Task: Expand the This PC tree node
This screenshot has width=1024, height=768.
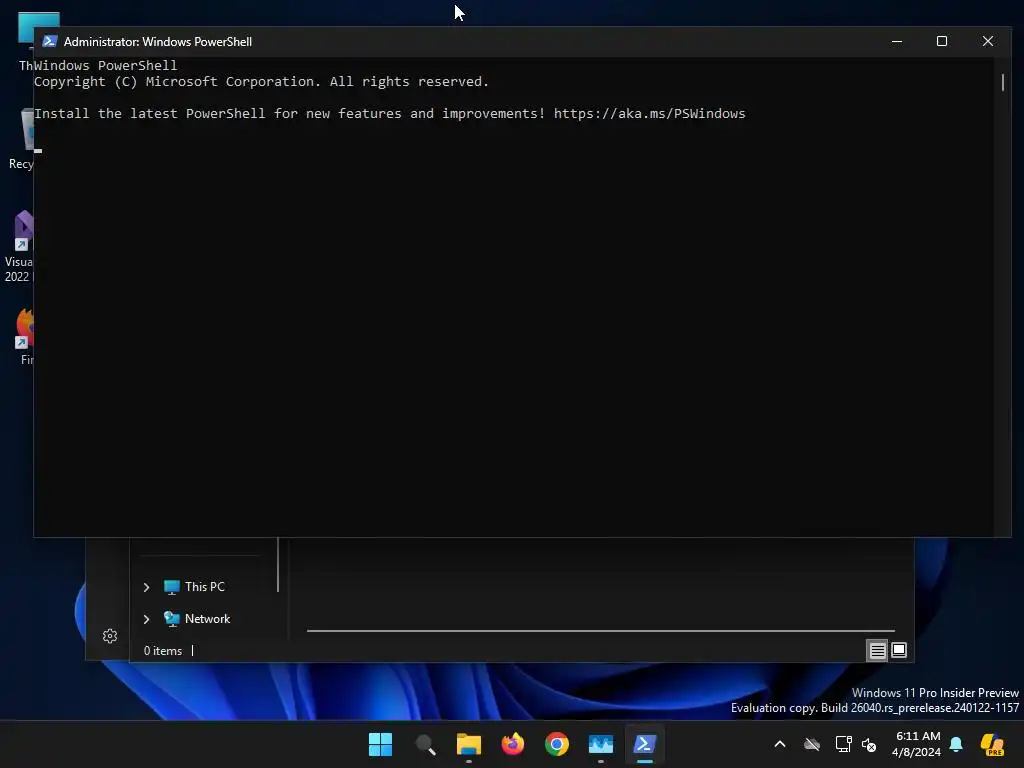Action: (x=146, y=587)
